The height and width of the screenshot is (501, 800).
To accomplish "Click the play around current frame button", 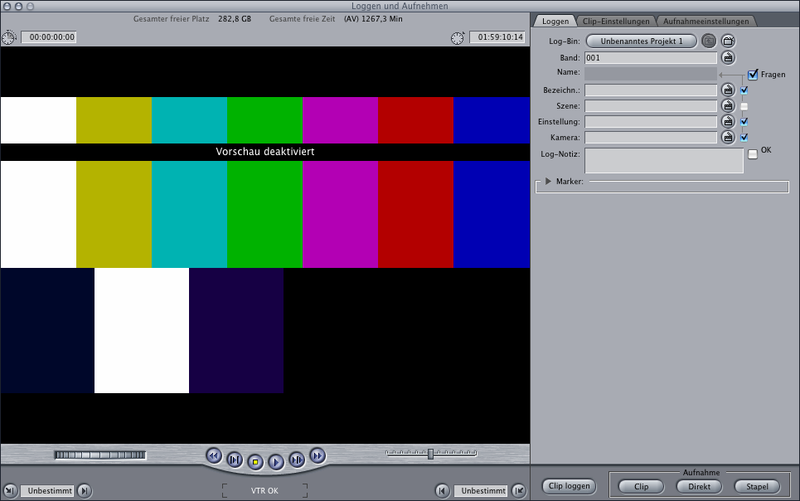I will click(x=297, y=460).
